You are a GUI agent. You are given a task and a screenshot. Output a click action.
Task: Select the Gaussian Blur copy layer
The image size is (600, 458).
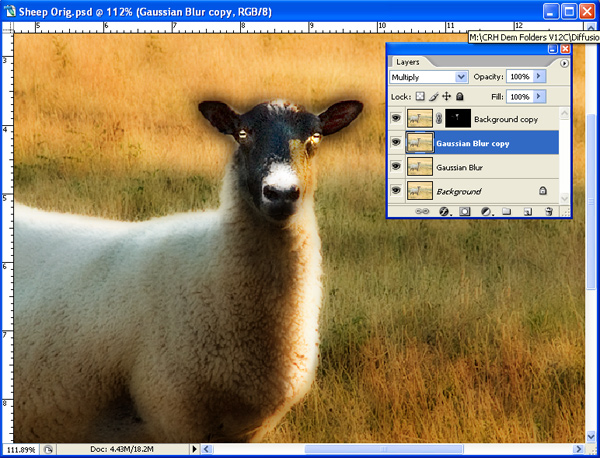(473, 143)
